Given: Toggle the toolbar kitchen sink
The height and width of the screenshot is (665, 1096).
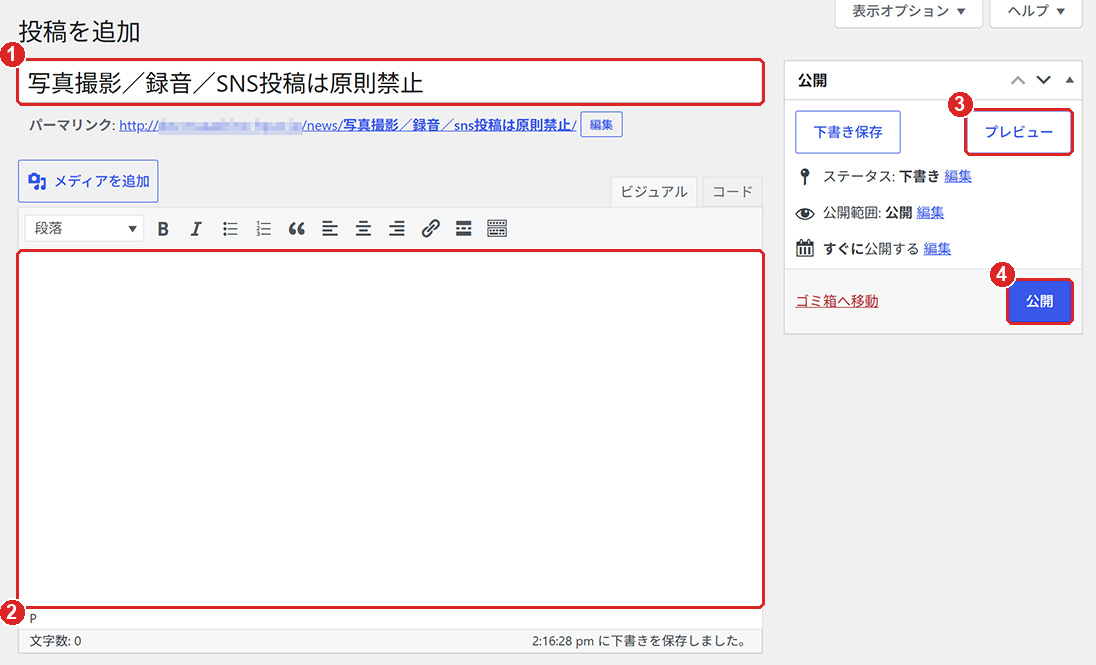Looking at the screenshot, I should pos(497,229).
